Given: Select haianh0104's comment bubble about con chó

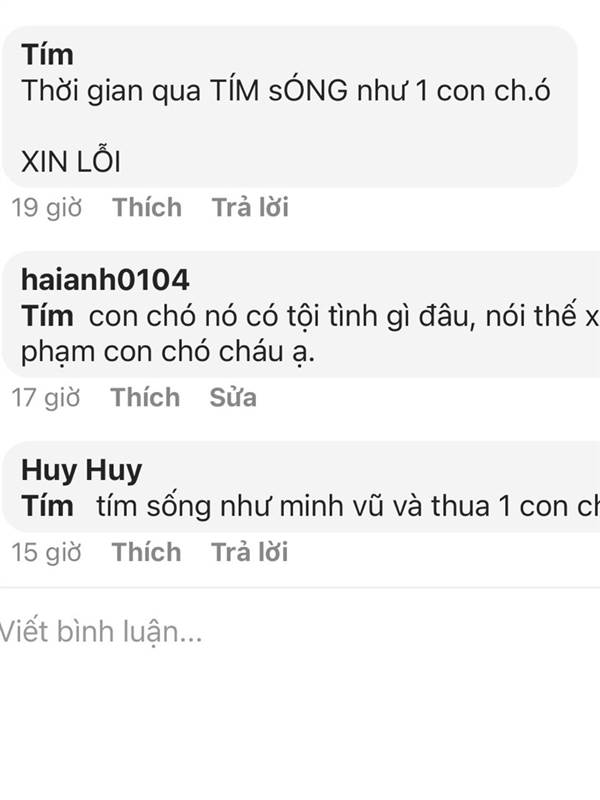Looking at the screenshot, I should (x=301, y=314).
